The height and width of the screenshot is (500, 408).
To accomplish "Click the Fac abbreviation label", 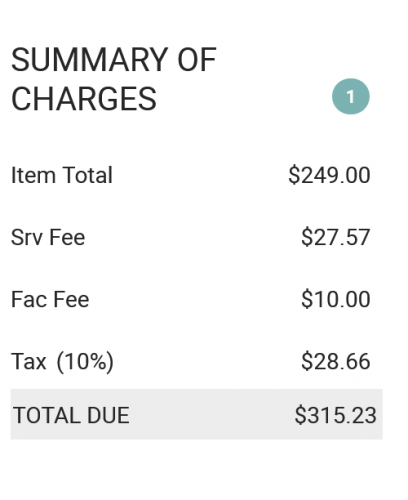I will click(x=28, y=299).
